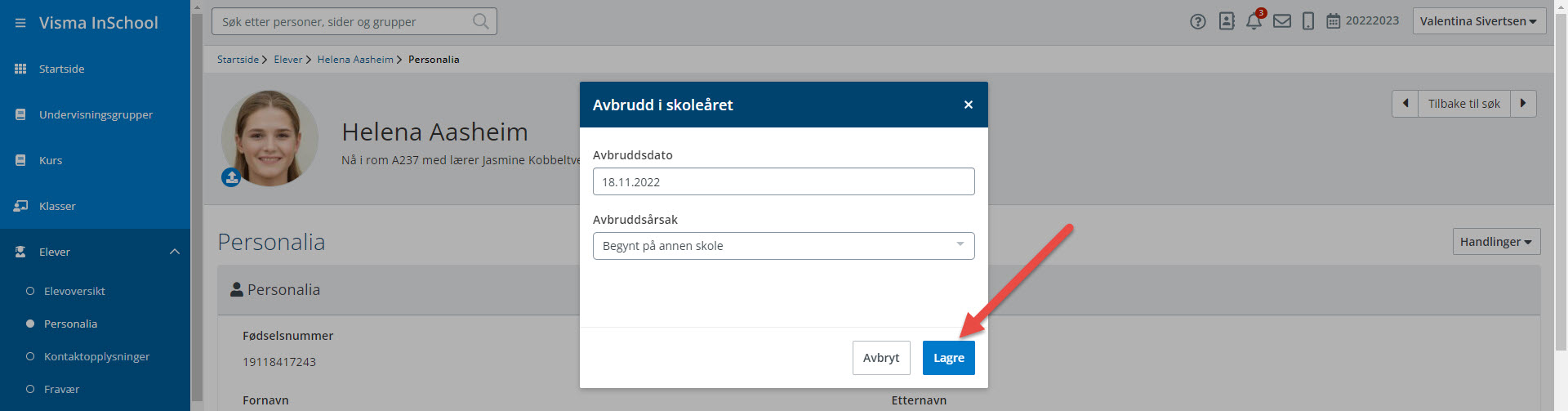Select Kontaktopplysninger in the sidebar

pos(96,356)
